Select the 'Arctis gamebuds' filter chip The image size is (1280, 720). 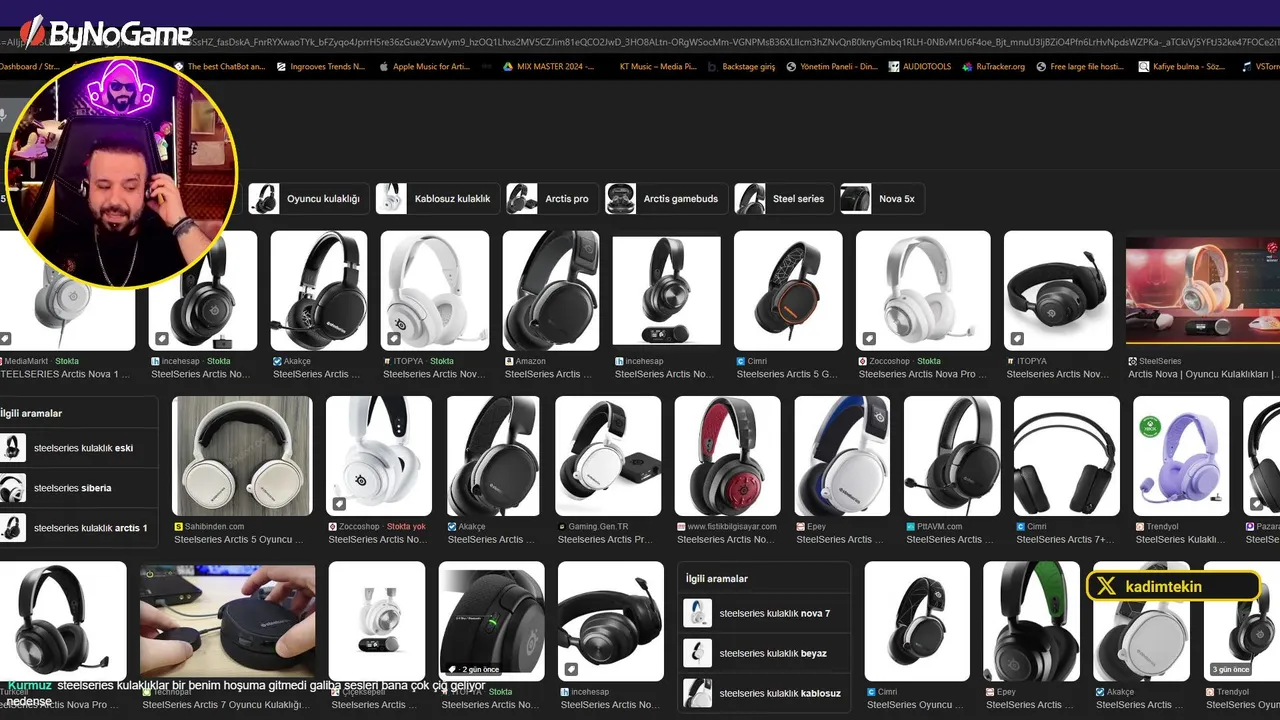click(x=666, y=199)
